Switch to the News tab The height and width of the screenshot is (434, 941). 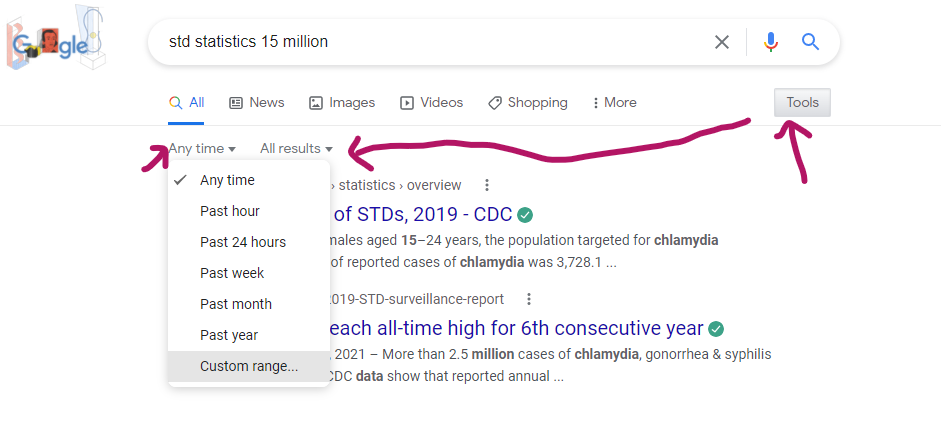(x=257, y=103)
